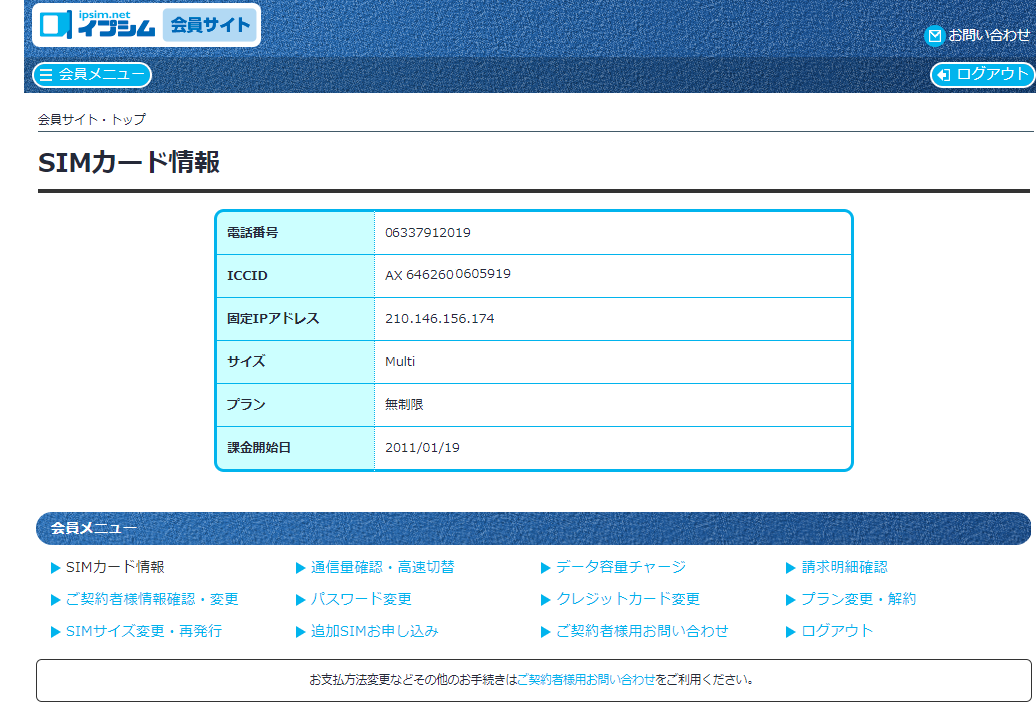1036x704 pixels.
Task: Click the arrow icon beside データ容量チャージ
Action: coord(546,568)
